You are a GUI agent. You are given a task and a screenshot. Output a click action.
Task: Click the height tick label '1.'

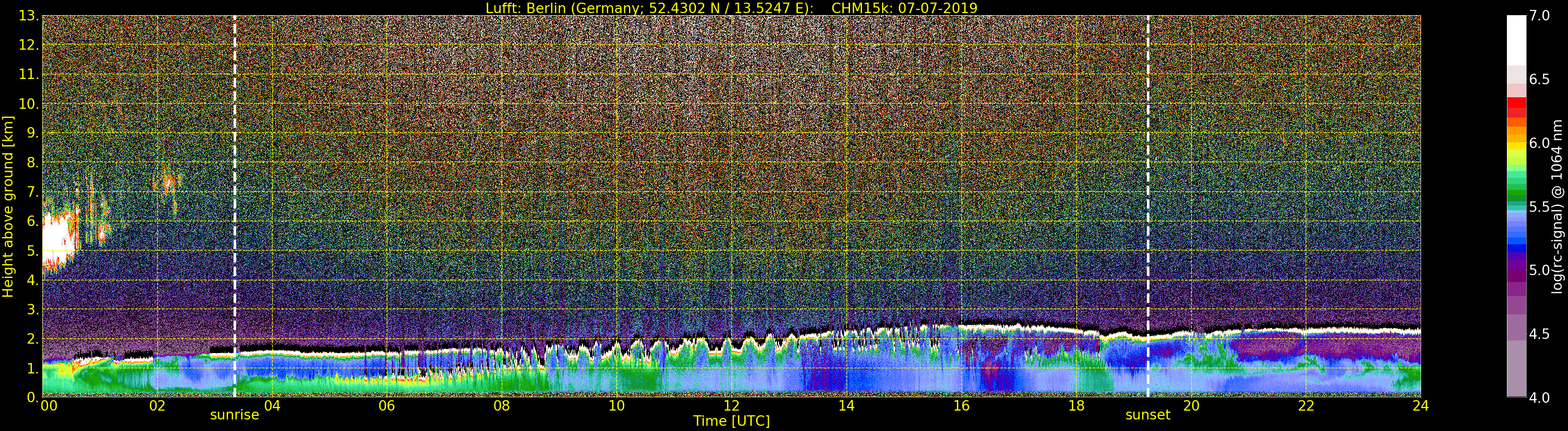tap(32, 368)
